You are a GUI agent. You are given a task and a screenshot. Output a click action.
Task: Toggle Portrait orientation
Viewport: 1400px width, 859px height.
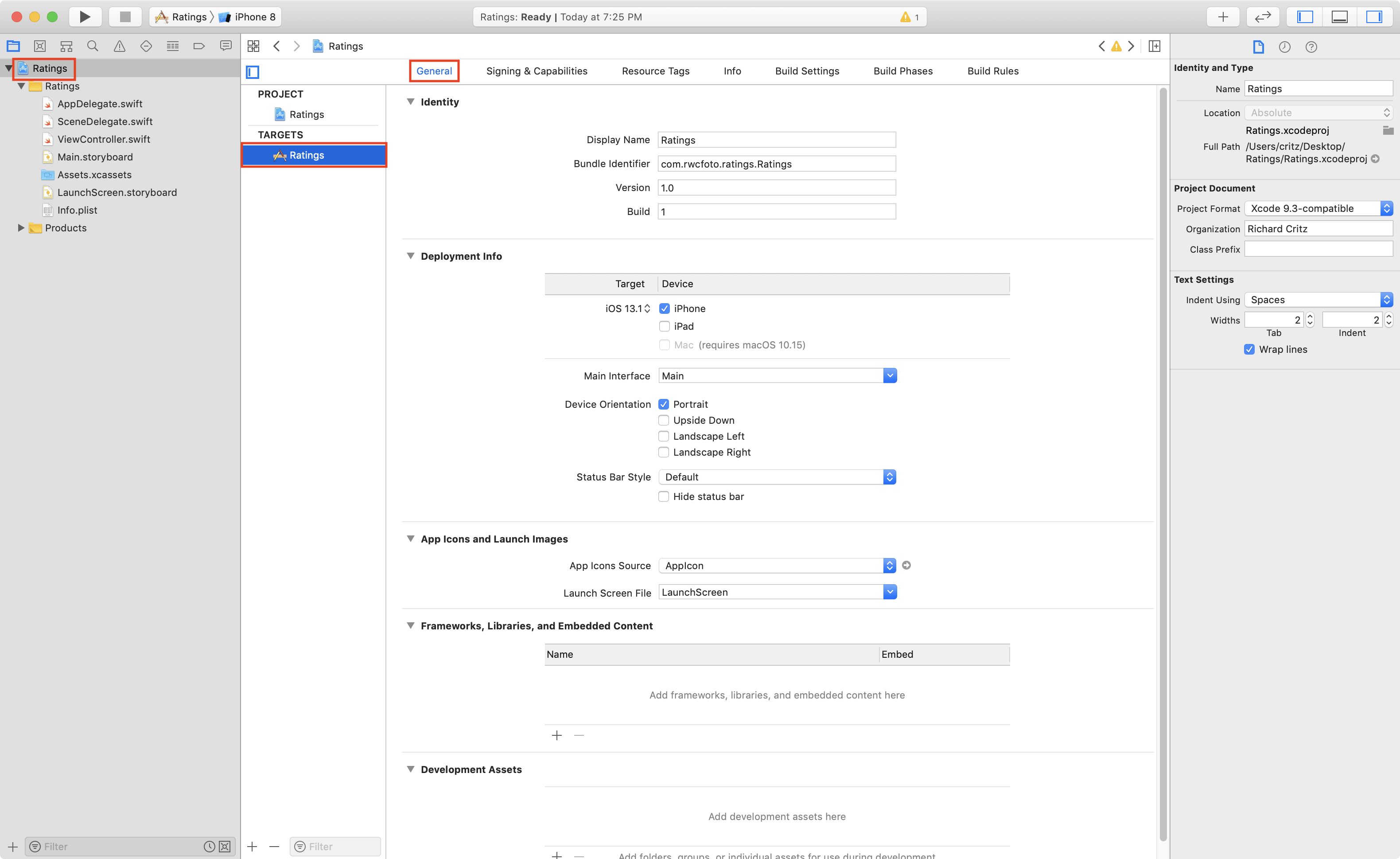[x=664, y=404]
